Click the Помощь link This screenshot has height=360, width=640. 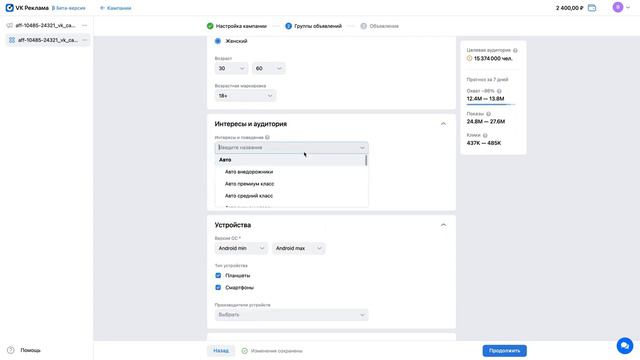(31, 350)
